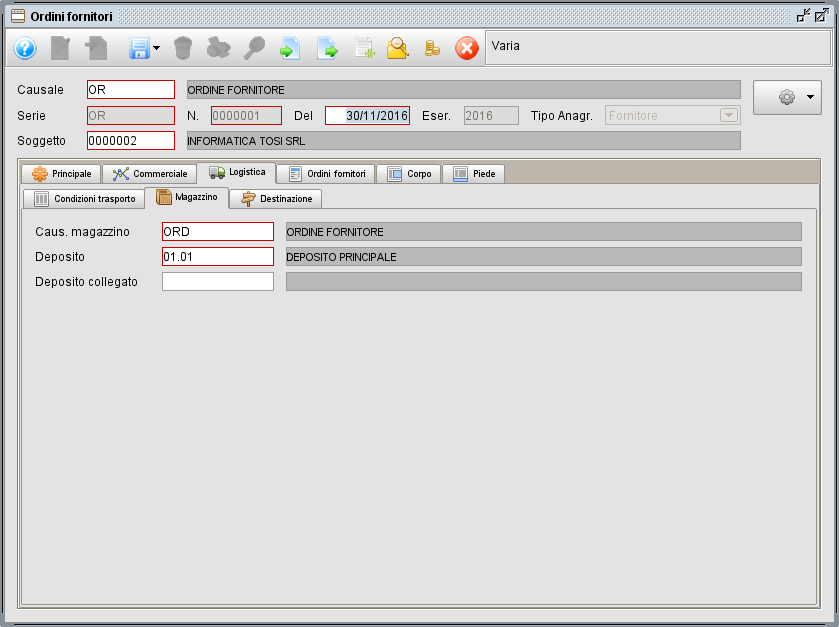
Task: Open the save options dropdown arrow
Action: [157, 48]
